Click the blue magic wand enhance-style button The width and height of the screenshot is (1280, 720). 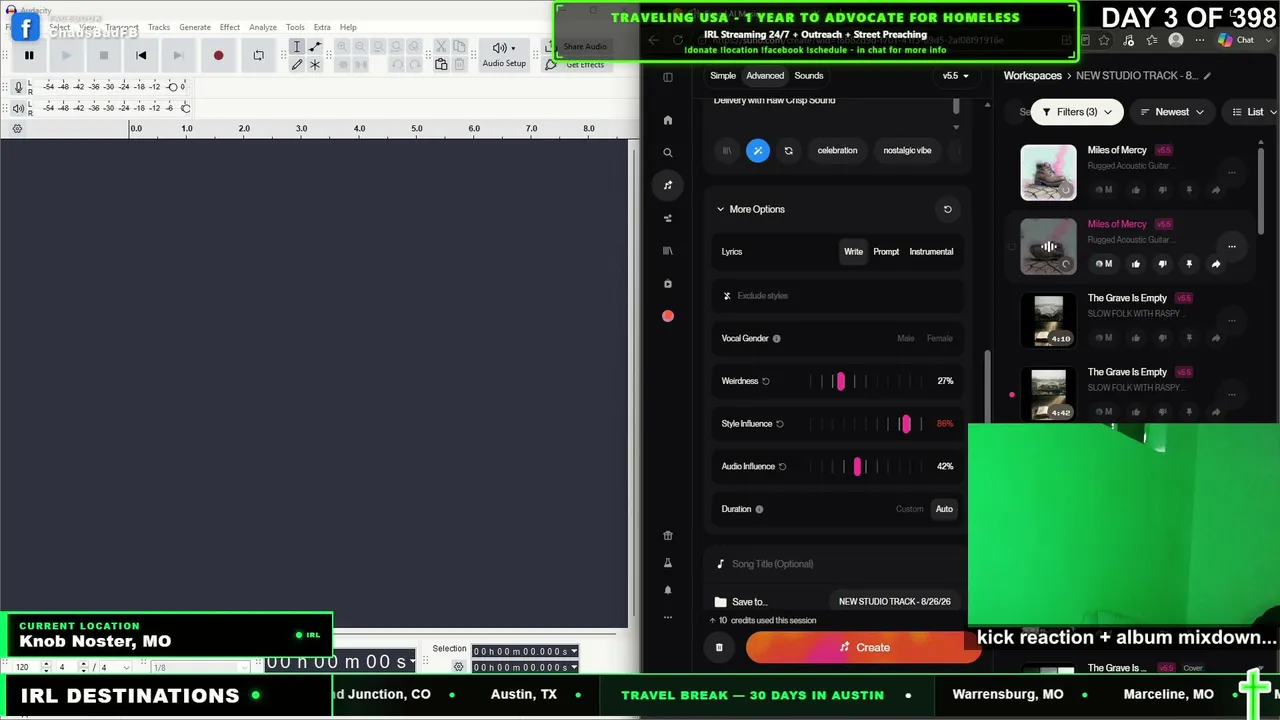[758, 151]
